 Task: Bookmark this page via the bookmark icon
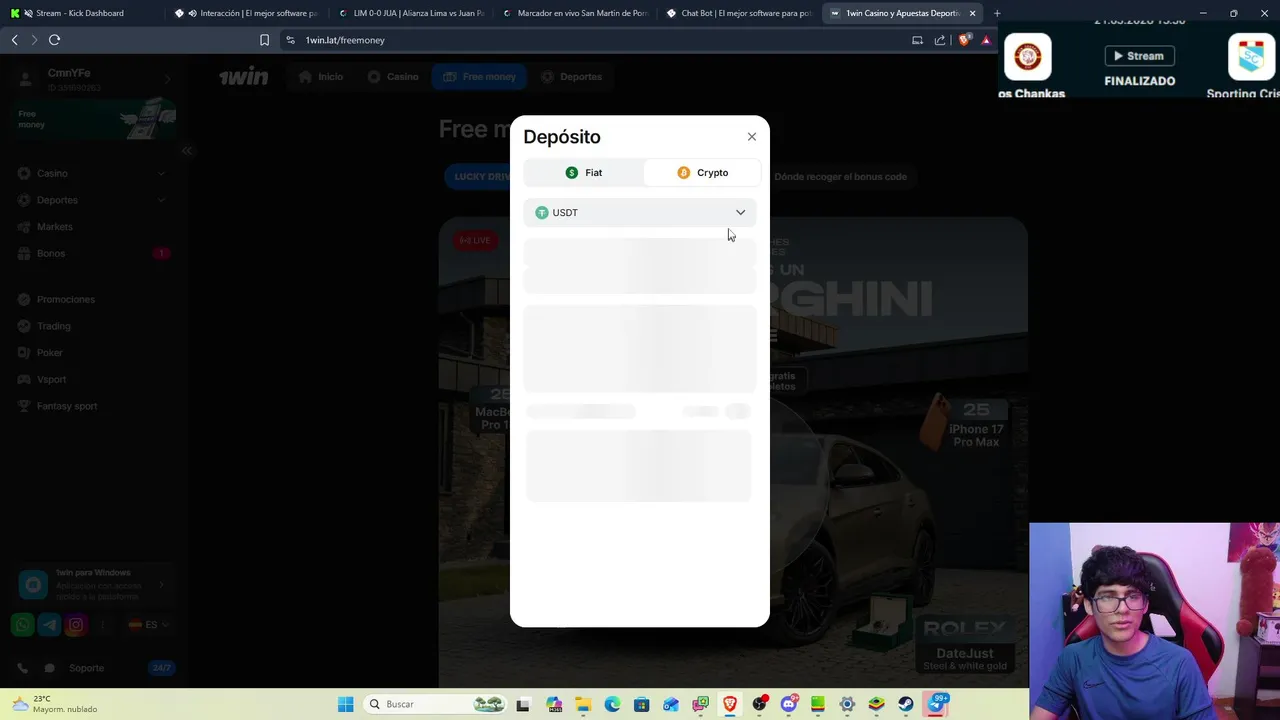264,40
